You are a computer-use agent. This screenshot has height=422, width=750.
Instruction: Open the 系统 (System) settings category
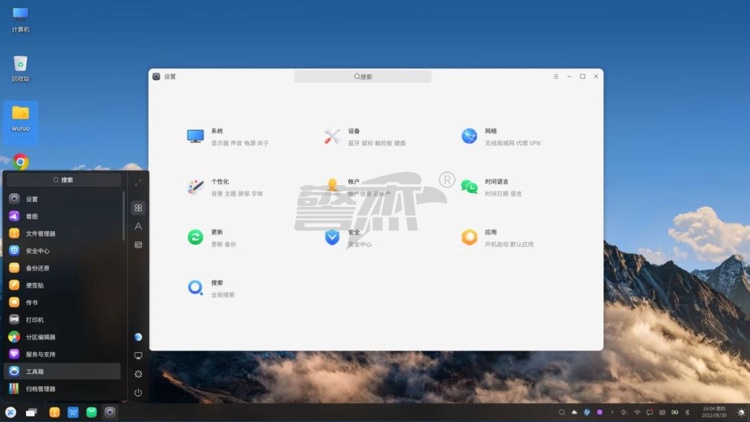196,136
